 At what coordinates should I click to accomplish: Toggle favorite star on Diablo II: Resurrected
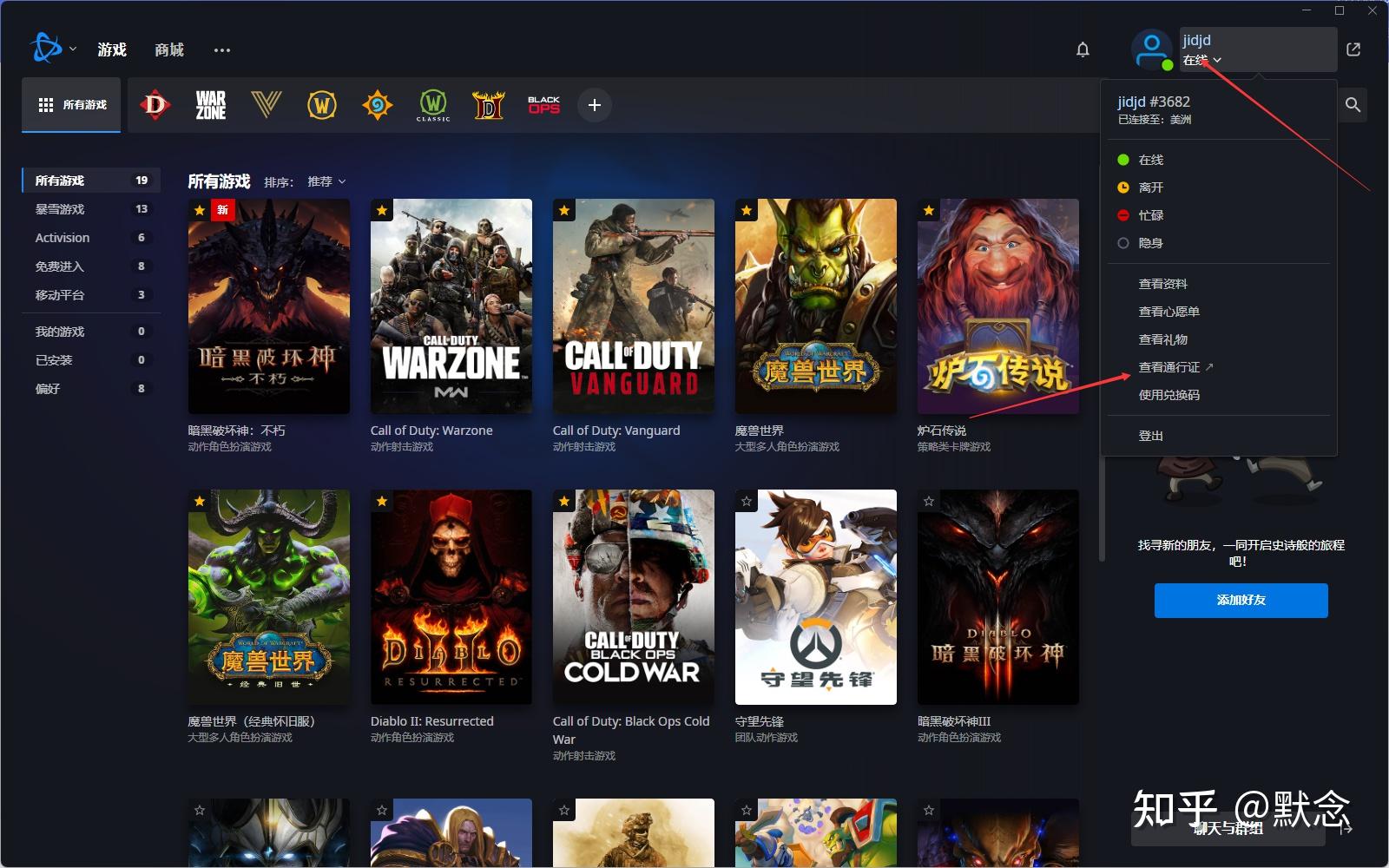click(382, 501)
